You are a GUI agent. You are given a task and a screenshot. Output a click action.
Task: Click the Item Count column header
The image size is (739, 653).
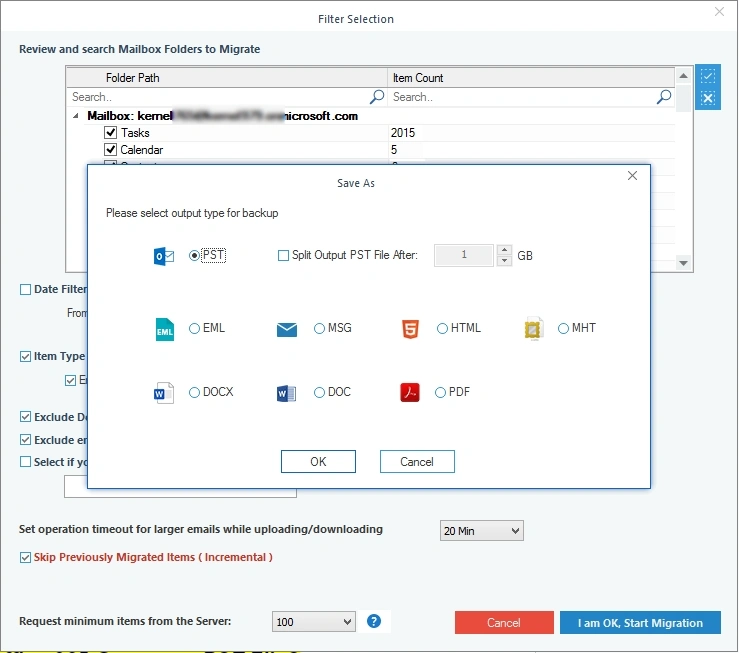click(x=531, y=78)
